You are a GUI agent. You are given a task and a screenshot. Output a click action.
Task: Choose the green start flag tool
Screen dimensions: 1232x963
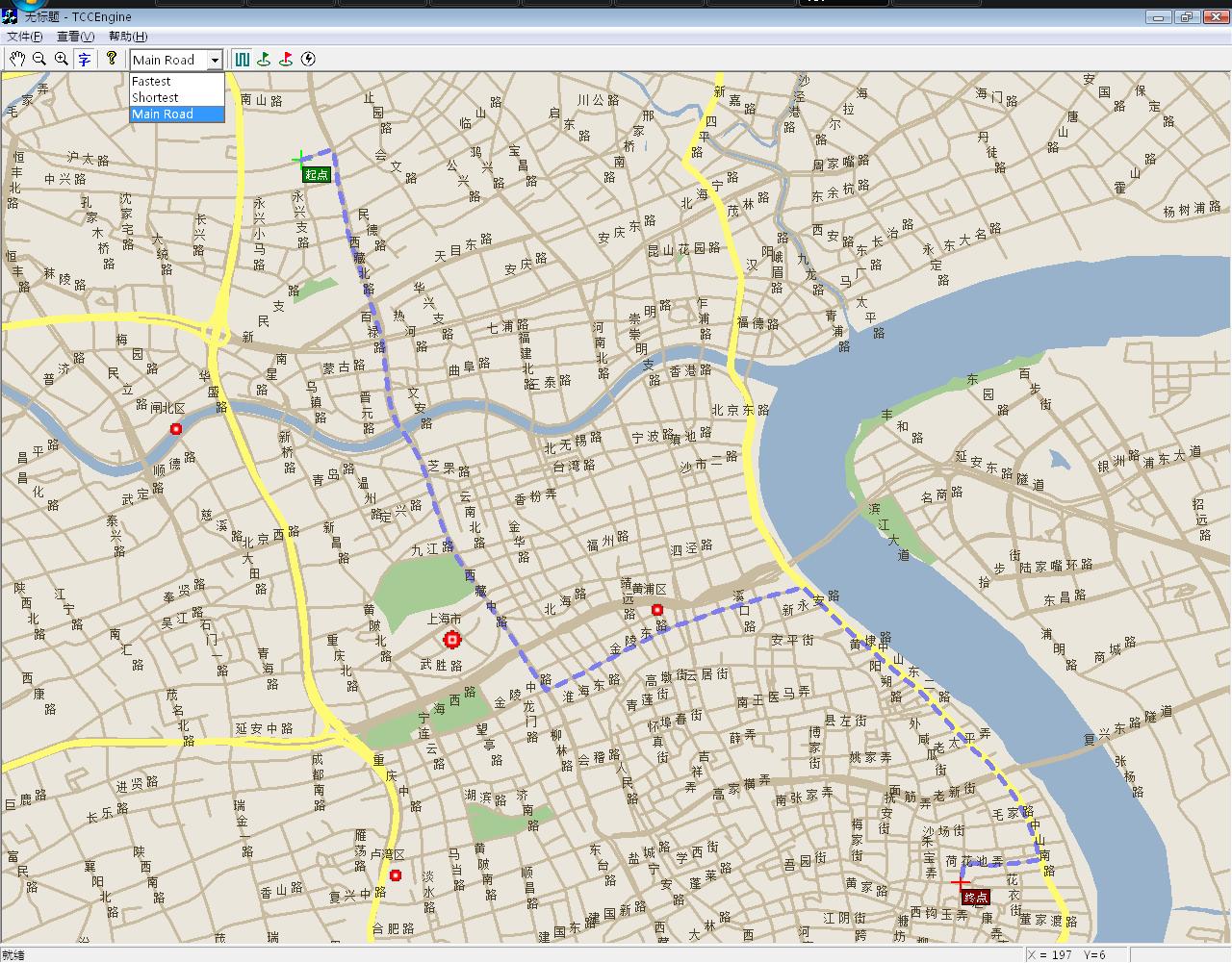[264, 60]
